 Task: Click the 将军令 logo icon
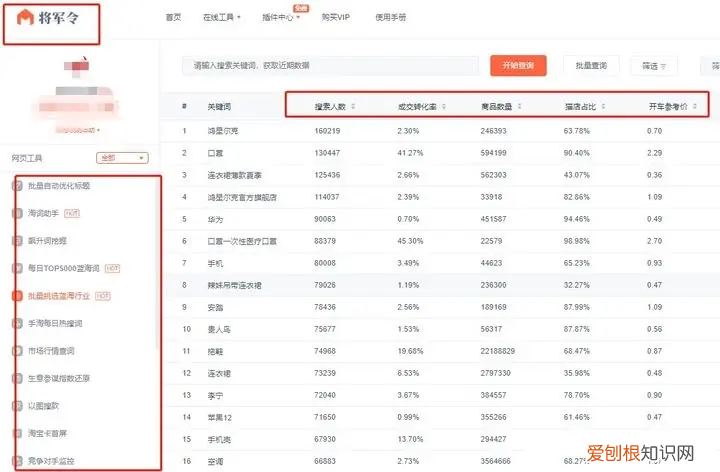pyautogui.click(x=25, y=18)
